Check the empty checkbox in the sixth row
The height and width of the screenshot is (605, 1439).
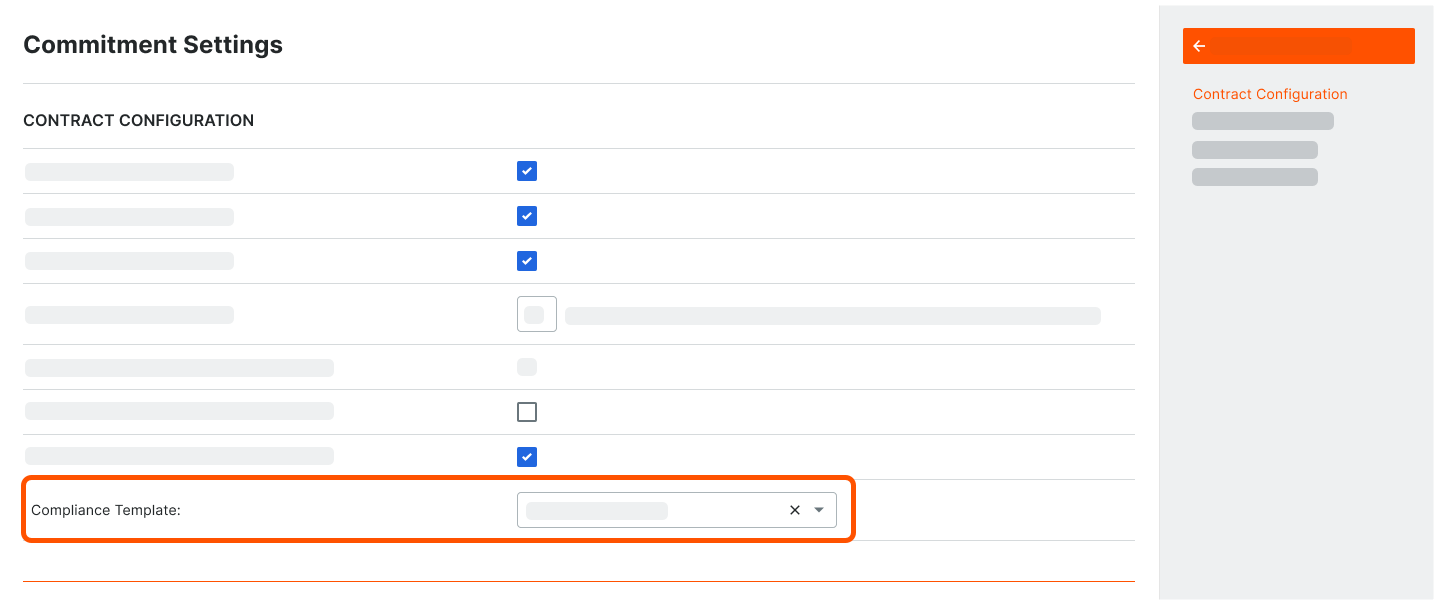(x=527, y=411)
